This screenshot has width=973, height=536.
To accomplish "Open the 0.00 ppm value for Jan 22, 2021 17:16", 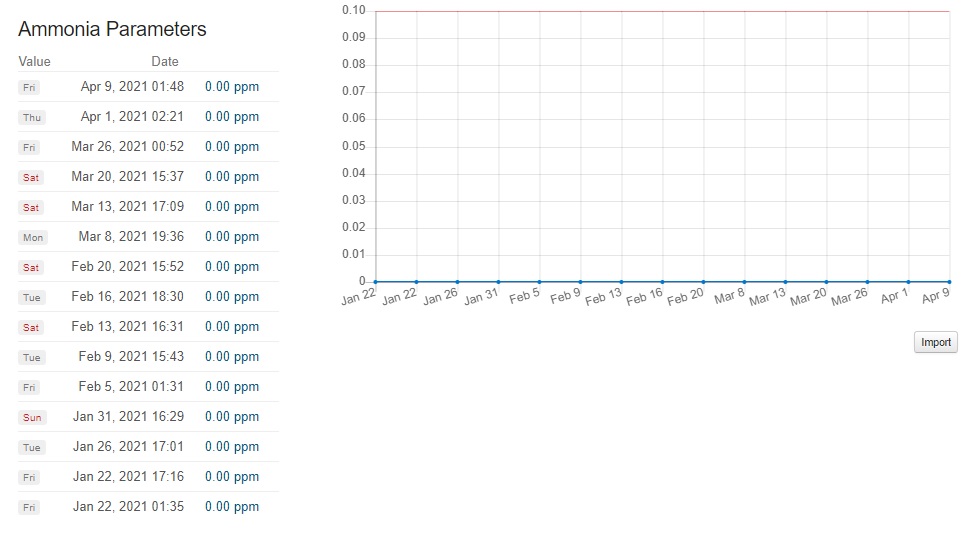I will [232, 476].
